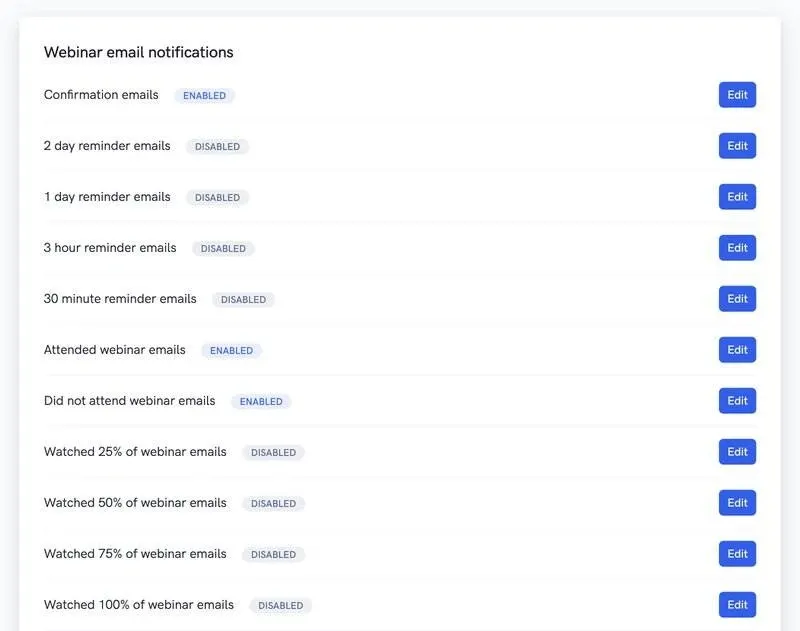Viewport: 800px width, 631px height.
Task: Edit the Did not attend webinar emails
Action: (737, 401)
